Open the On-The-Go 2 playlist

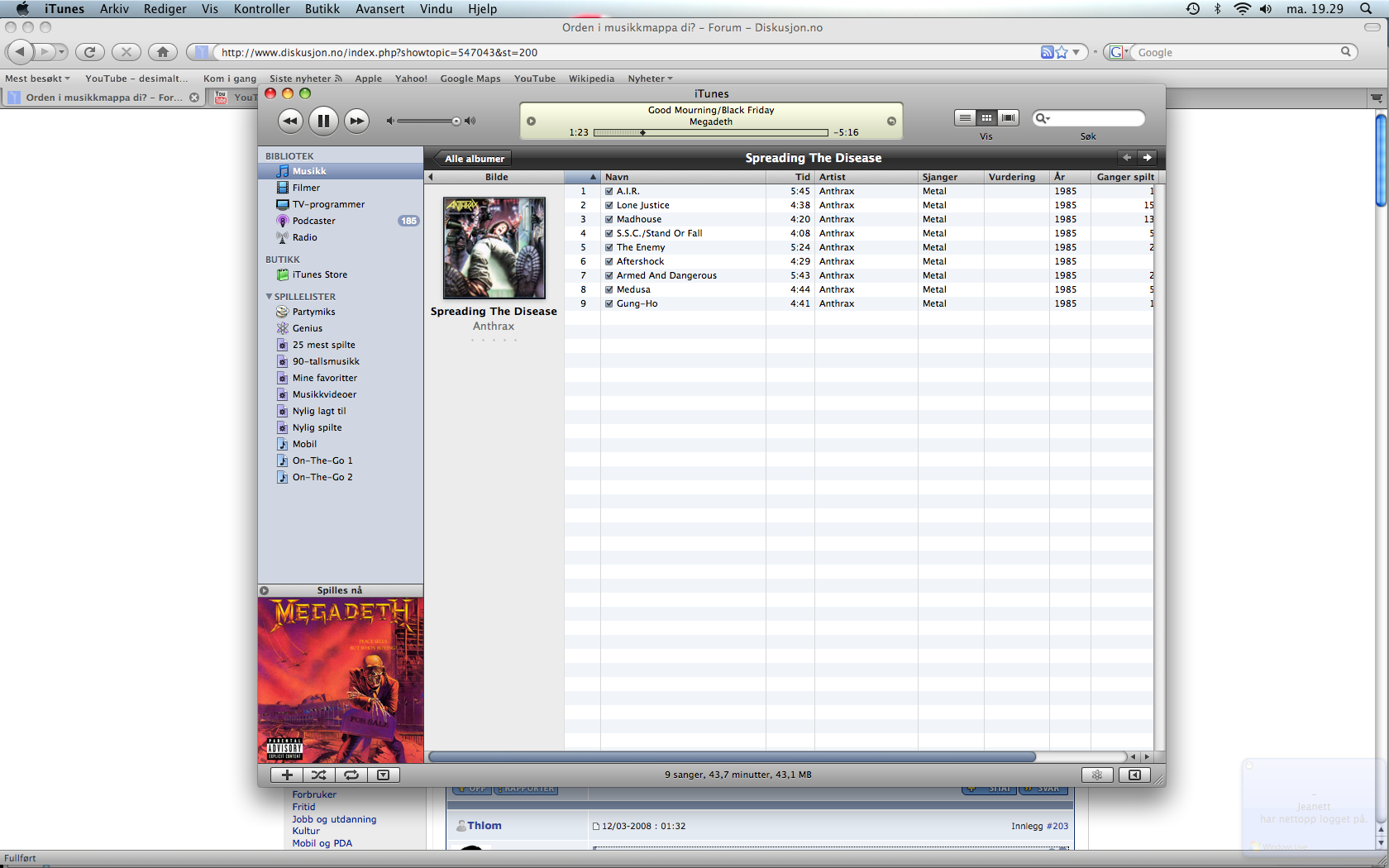pos(341,477)
